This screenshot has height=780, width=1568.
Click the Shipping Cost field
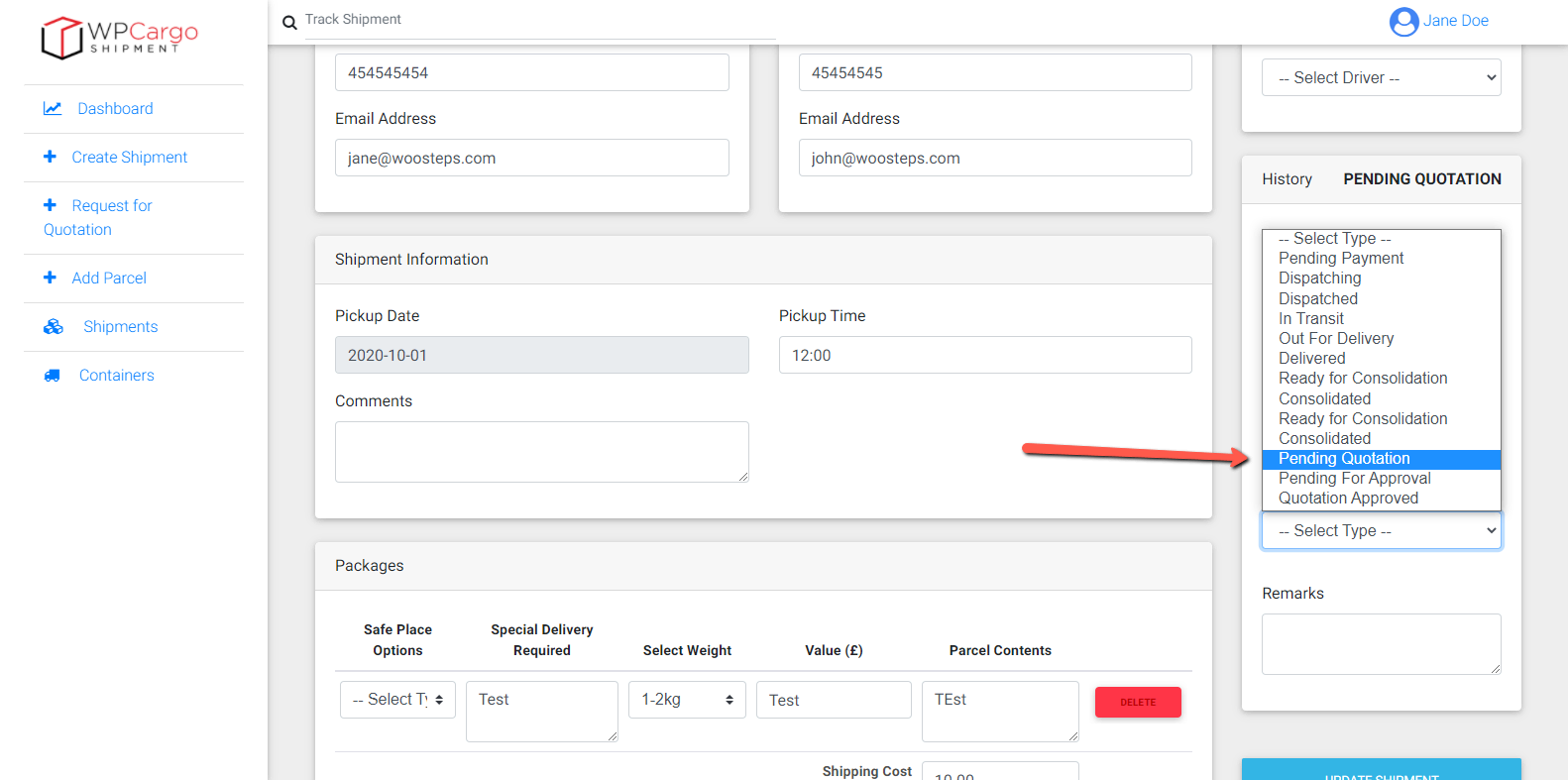1000,771
